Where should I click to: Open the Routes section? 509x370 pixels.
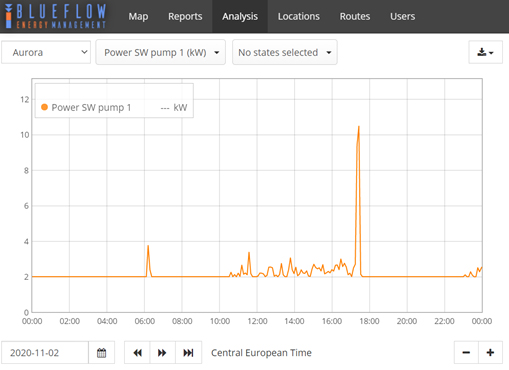click(x=355, y=16)
